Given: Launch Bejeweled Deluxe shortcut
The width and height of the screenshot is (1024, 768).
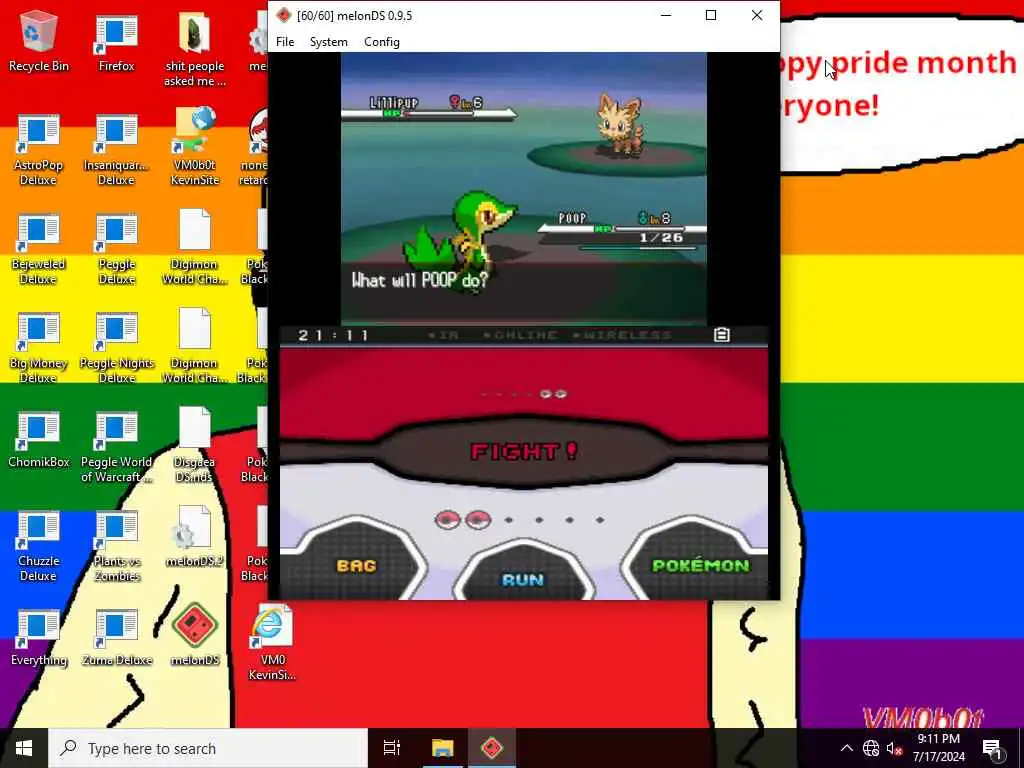Looking at the screenshot, I should click(38, 249).
